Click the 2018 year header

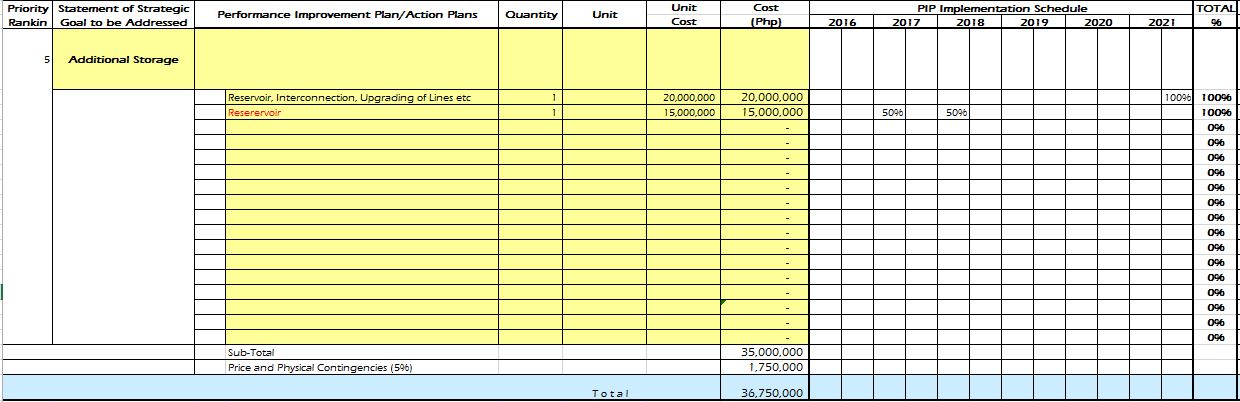pyautogui.click(x=969, y=21)
